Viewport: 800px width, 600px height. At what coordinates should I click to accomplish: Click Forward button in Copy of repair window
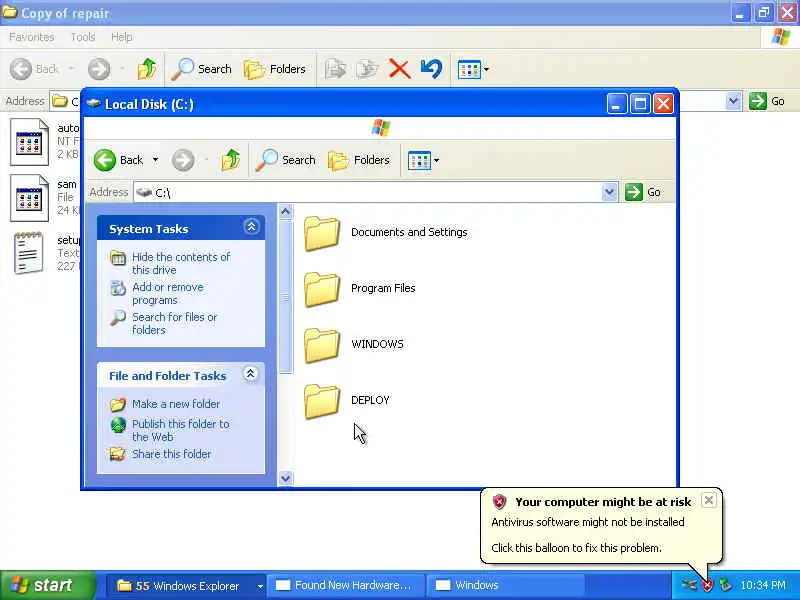pyautogui.click(x=99, y=69)
